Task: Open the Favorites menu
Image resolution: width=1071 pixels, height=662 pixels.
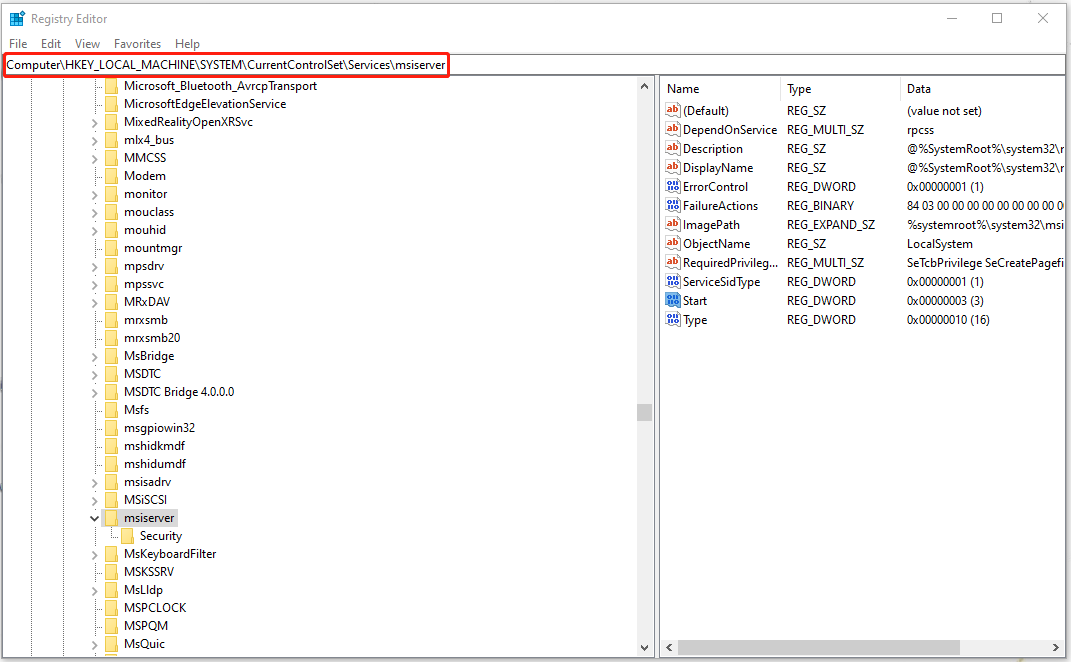Action: pyautogui.click(x=137, y=44)
